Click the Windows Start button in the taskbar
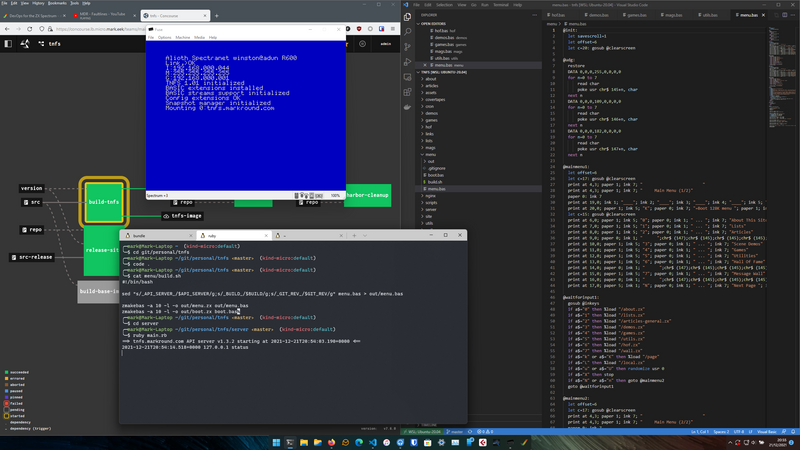This screenshot has width=800, height=450. click(x=277, y=442)
